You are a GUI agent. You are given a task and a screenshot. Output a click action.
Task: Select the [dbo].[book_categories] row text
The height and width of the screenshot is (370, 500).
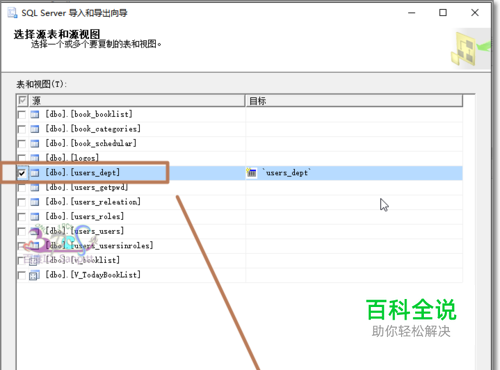coord(93,129)
